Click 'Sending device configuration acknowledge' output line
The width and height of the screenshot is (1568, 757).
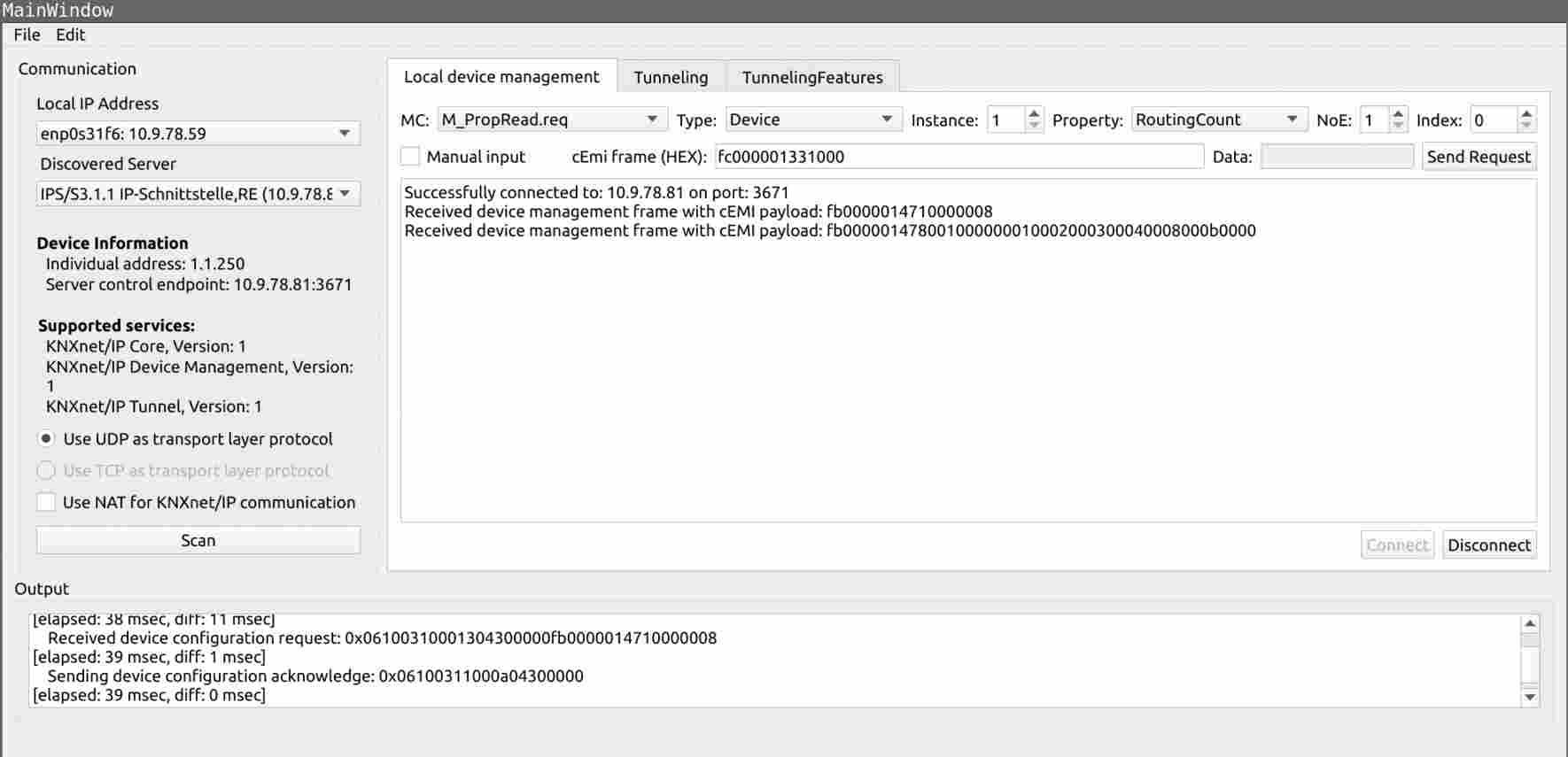click(315, 676)
